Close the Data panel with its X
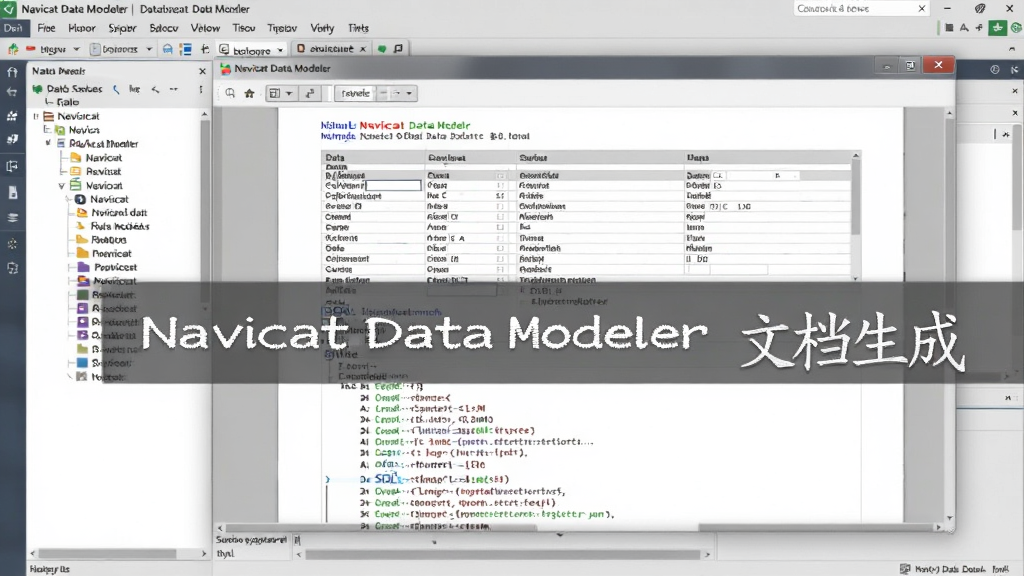Image resolution: width=1024 pixels, height=576 pixels. click(x=202, y=71)
